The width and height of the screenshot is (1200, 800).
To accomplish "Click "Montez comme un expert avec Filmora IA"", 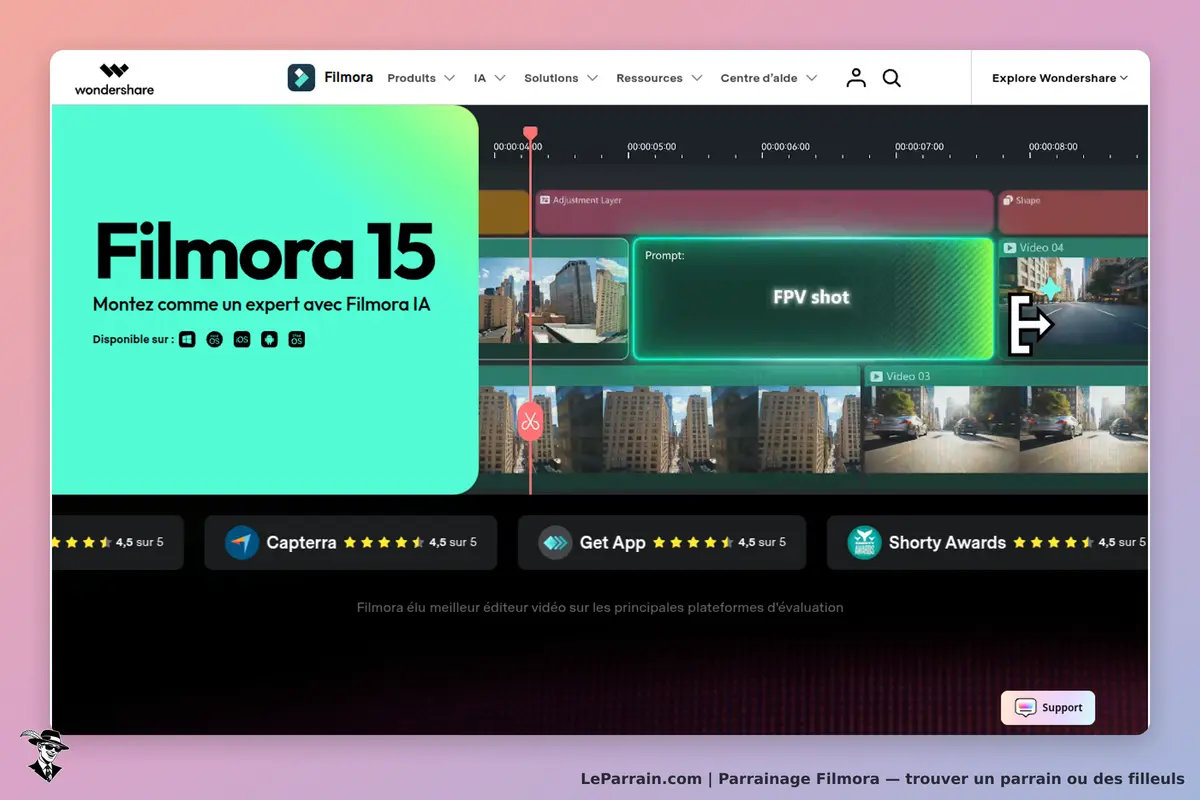I will click(262, 304).
